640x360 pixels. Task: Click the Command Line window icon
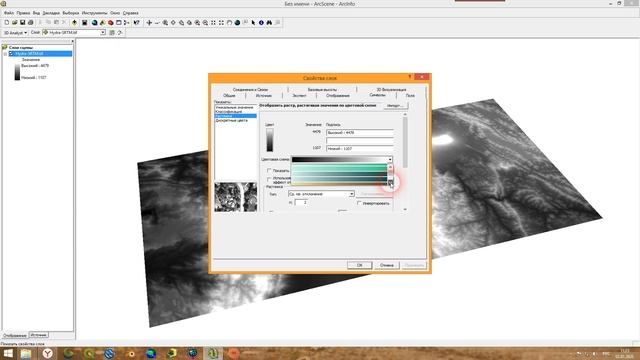coord(119,22)
